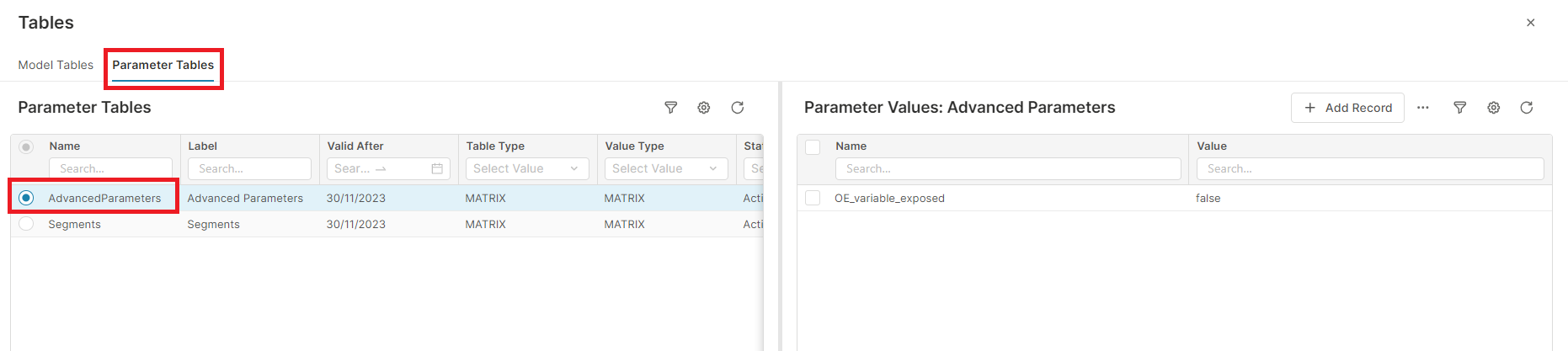Click the filter icon in Parameter Tables panel
The image size is (1568, 351).
pos(670,108)
